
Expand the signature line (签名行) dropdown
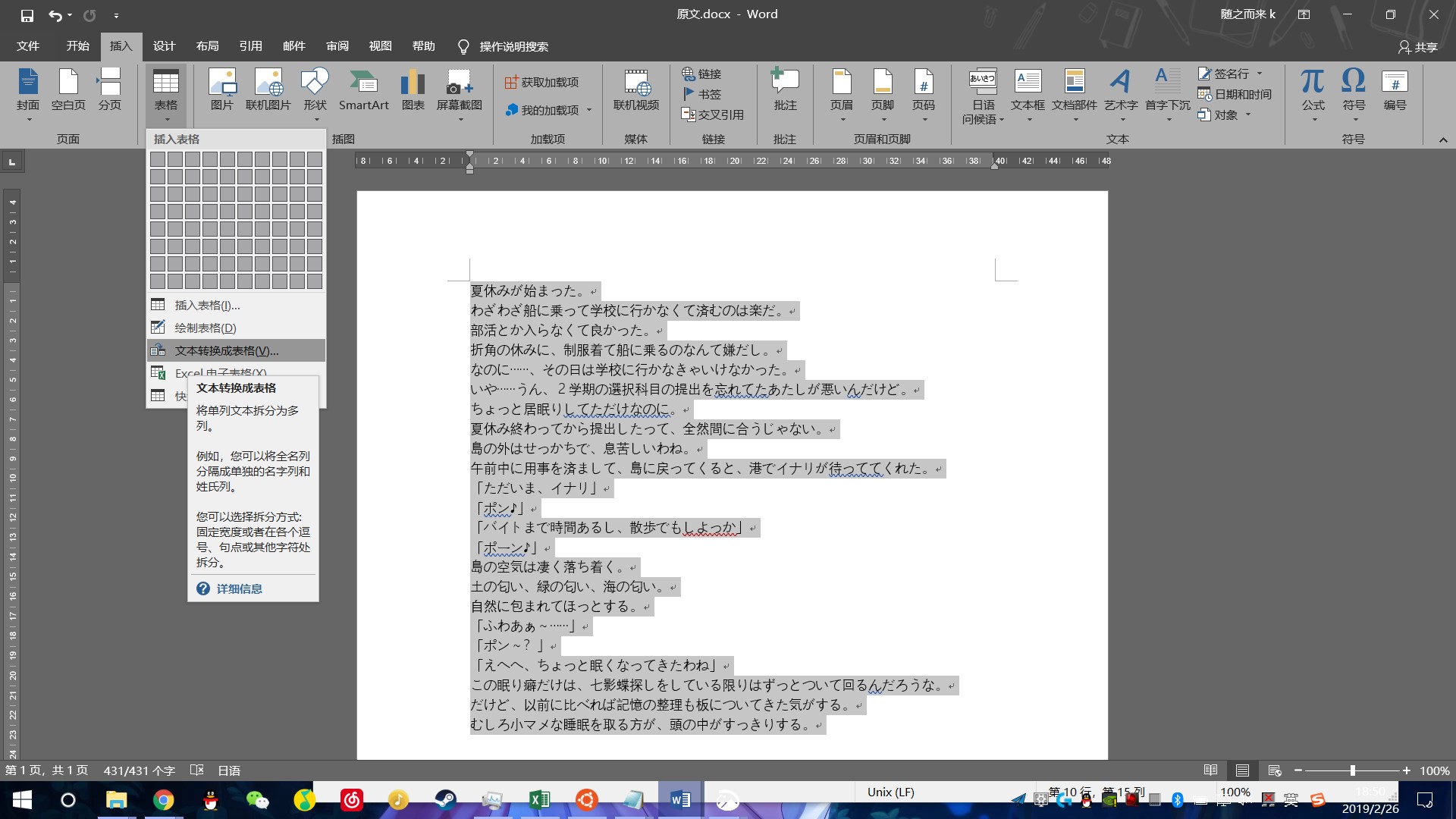[x=1260, y=74]
